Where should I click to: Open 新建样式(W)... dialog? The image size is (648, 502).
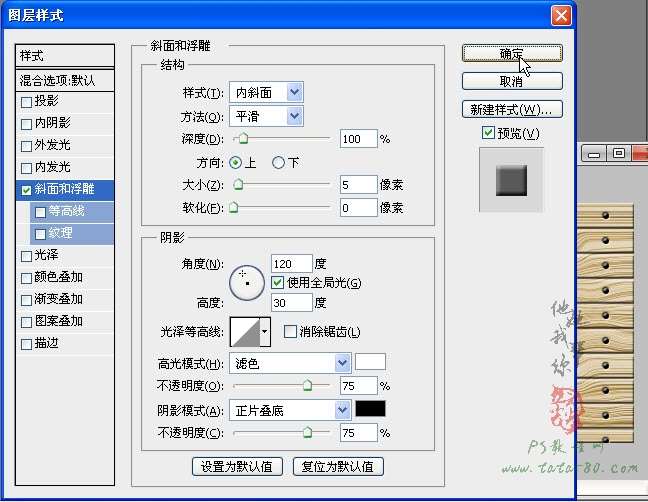(512, 109)
